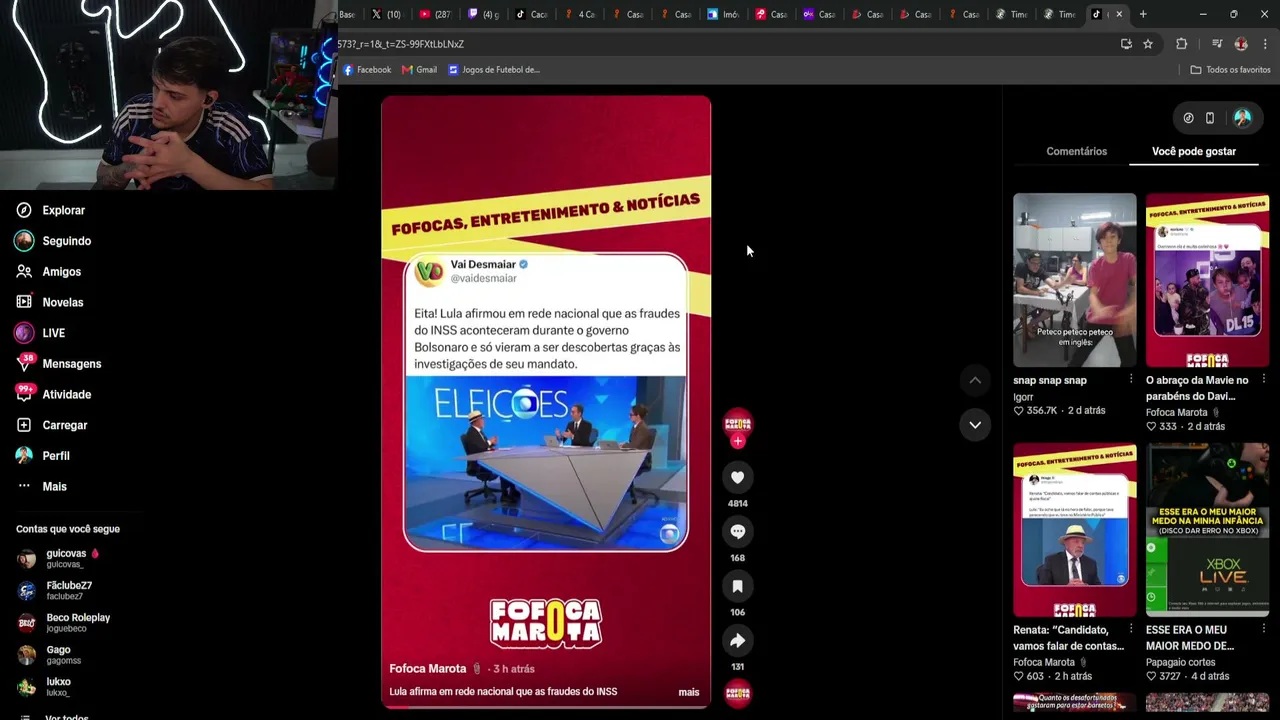Switch to the Comentários tab
The width and height of the screenshot is (1280, 720).
(x=1076, y=151)
